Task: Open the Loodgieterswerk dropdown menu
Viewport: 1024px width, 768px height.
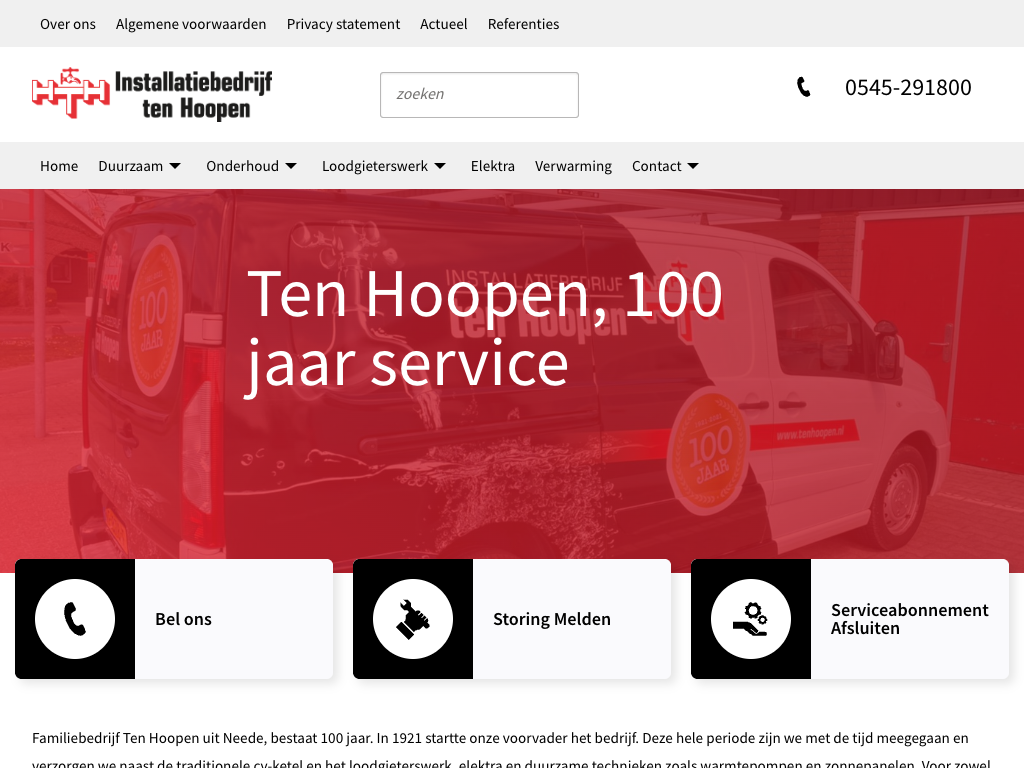Action: tap(440, 166)
